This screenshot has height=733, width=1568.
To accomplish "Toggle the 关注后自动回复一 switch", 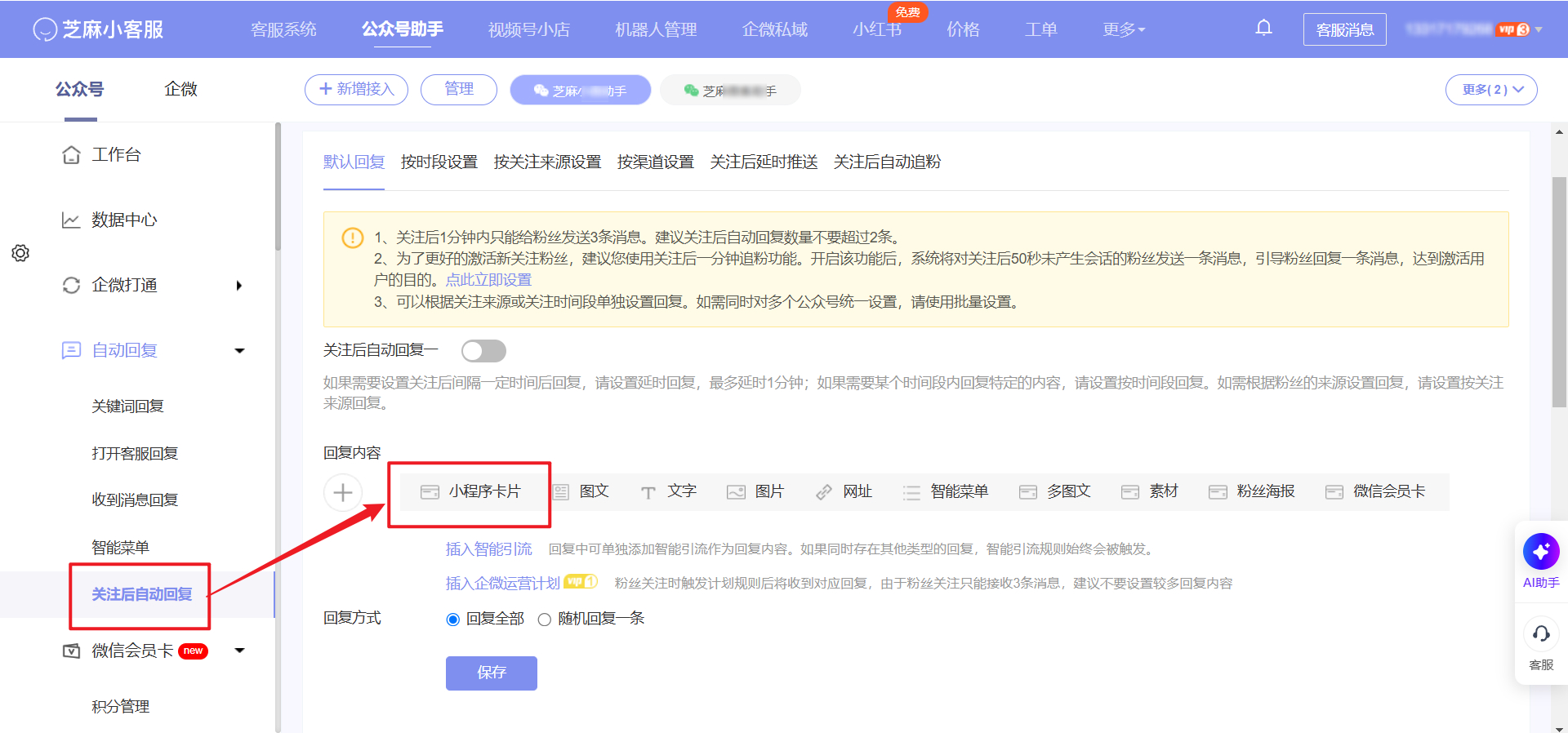I will pos(483,351).
